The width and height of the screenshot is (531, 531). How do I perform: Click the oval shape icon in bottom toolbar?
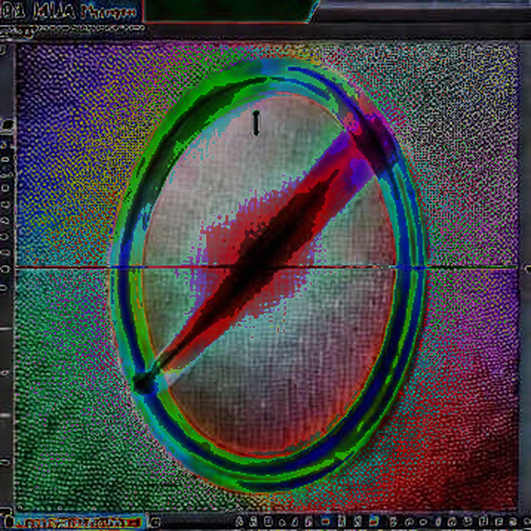pyautogui.click(x=423, y=522)
